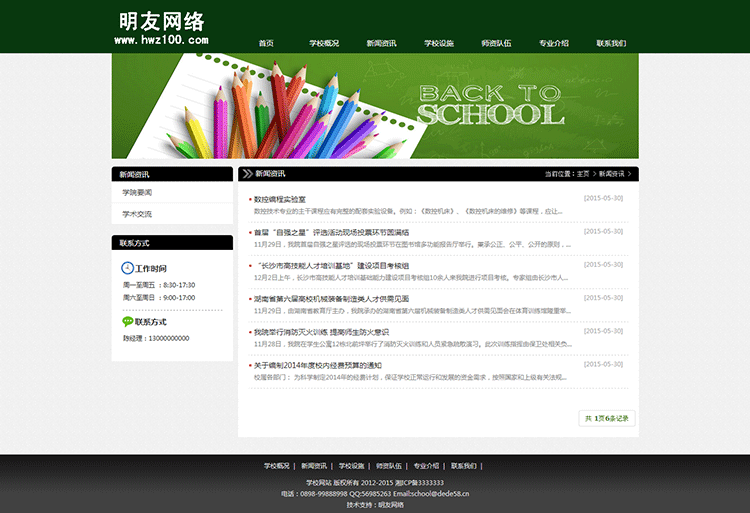
Task: Click the 周一至周五 8:30-17:30 hours text
Action: [x=159, y=285]
